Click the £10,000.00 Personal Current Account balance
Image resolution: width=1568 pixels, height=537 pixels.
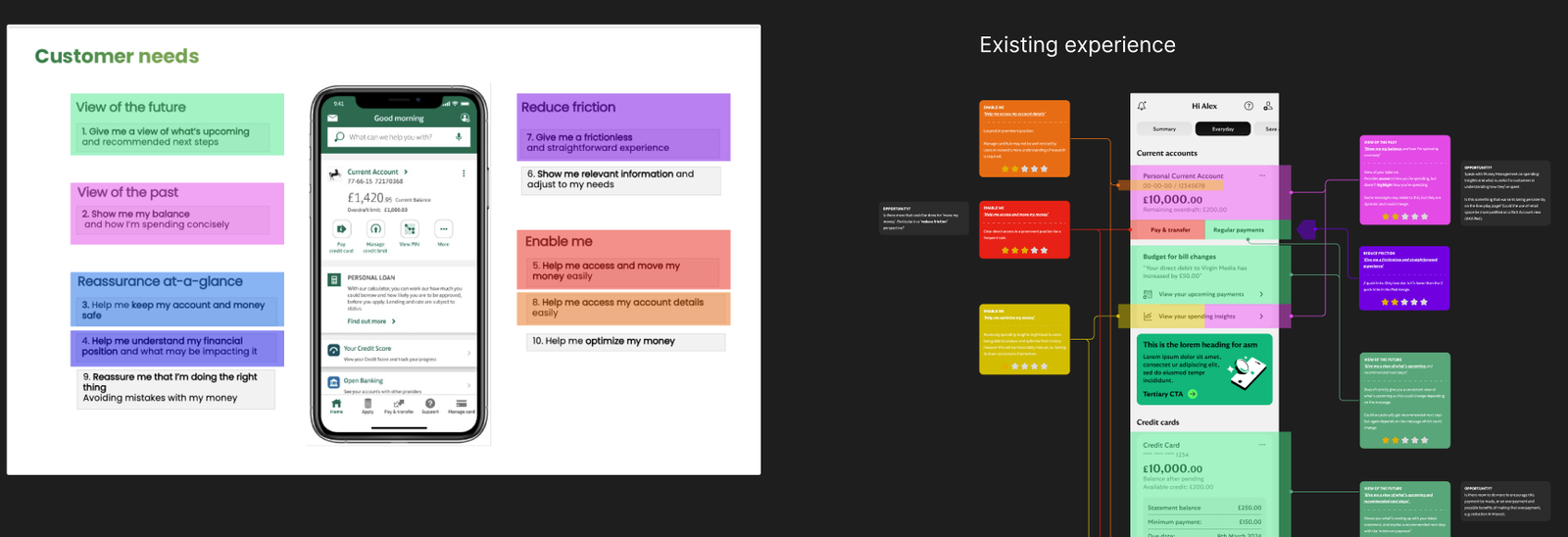coord(1172,199)
